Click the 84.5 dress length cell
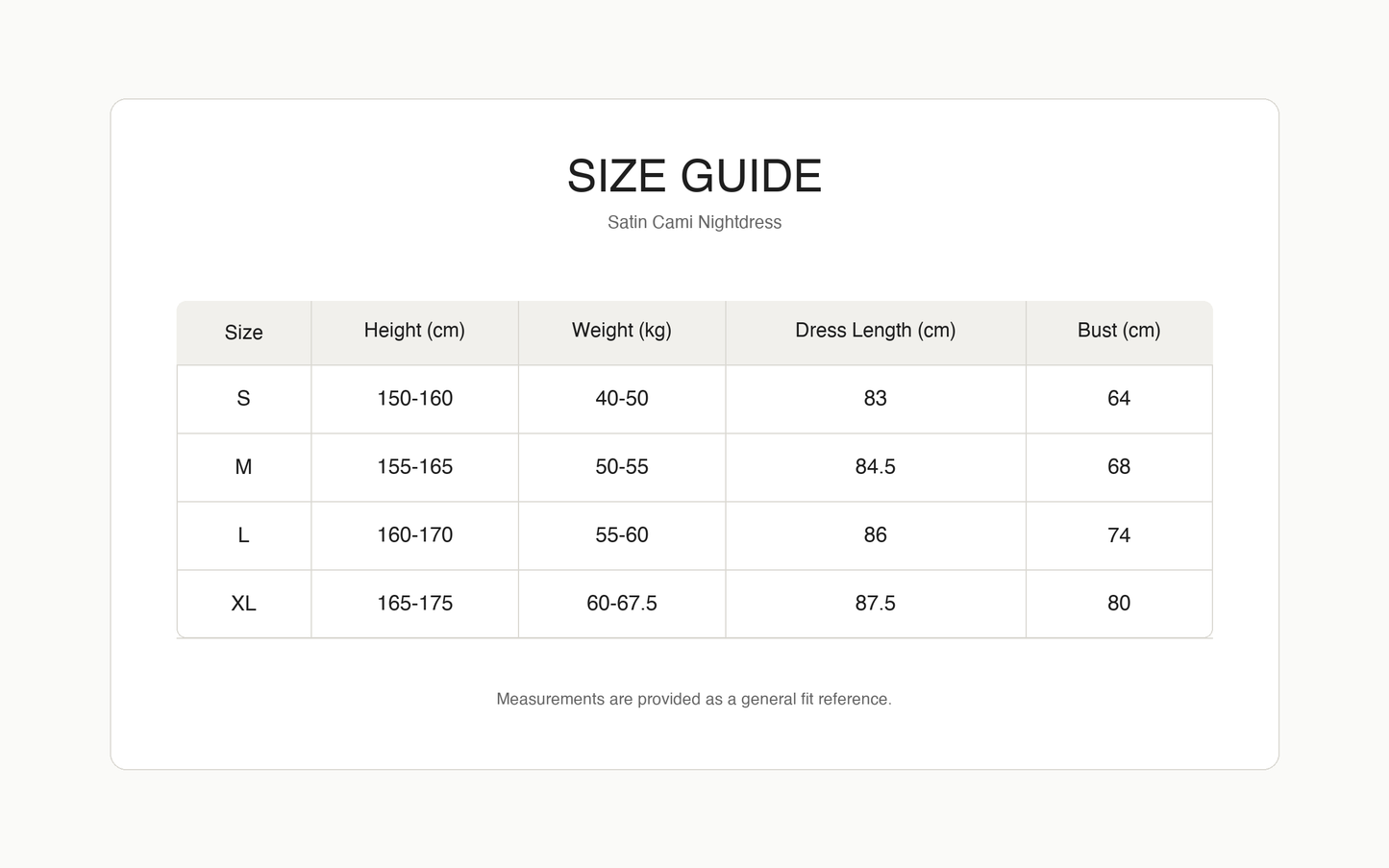This screenshot has height=868, width=1389. (x=876, y=467)
